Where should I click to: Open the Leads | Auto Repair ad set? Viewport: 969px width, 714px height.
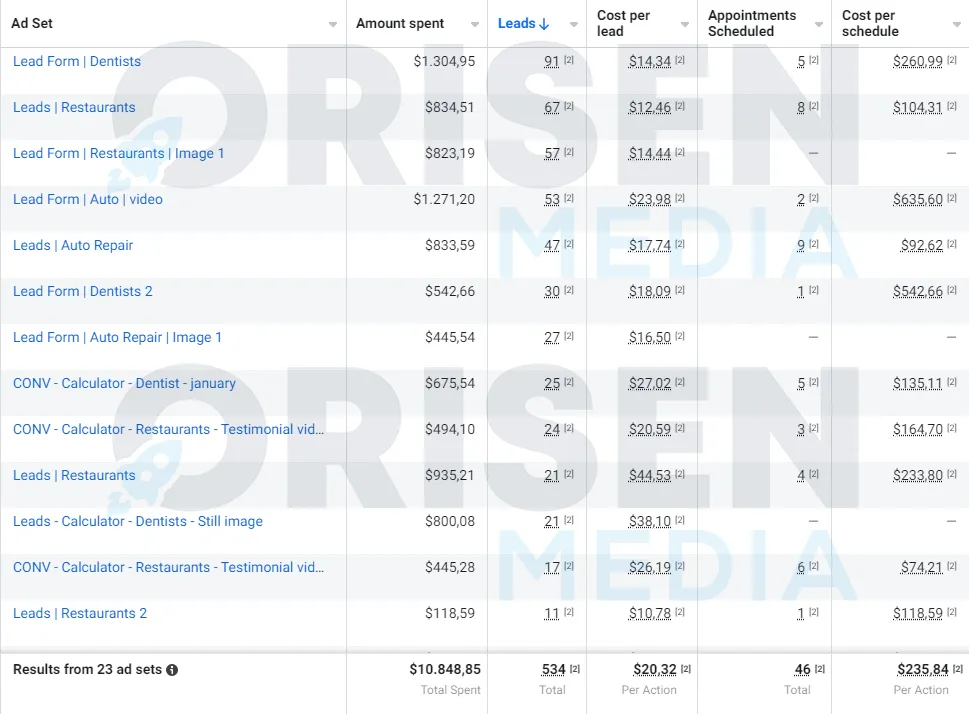(73, 245)
